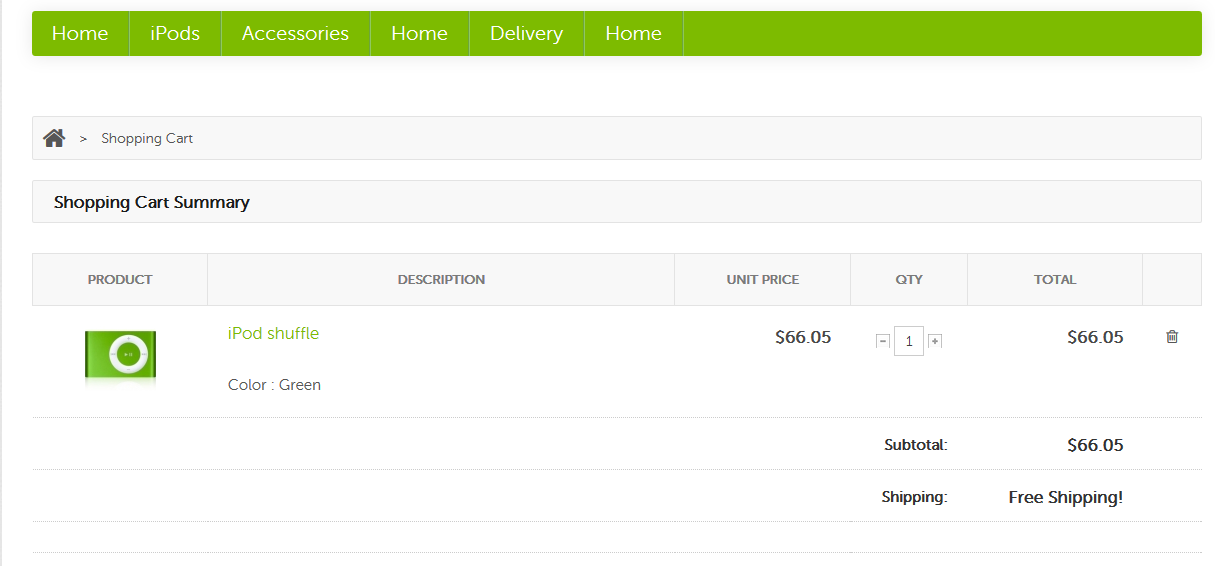
Task: Click the UNIT PRICE column header
Action: 763,280
